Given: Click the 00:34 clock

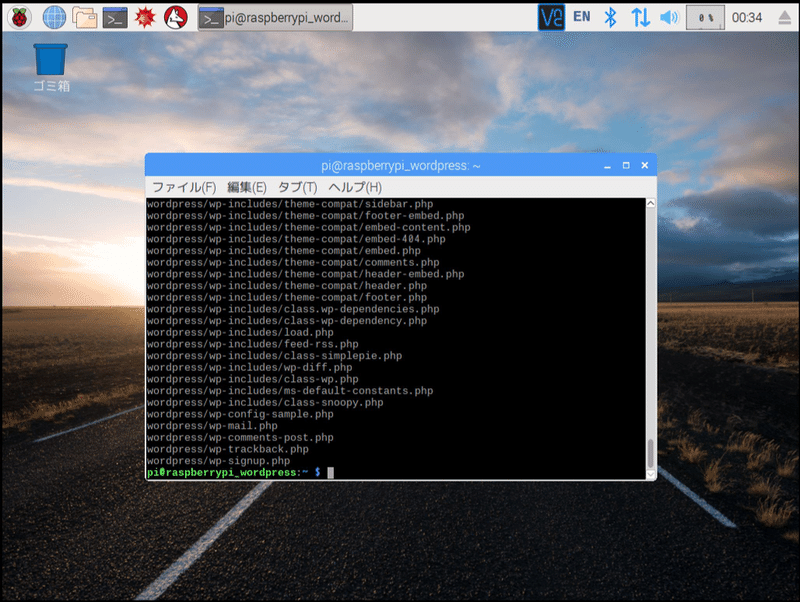Looking at the screenshot, I should pyautogui.click(x=747, y=17).
